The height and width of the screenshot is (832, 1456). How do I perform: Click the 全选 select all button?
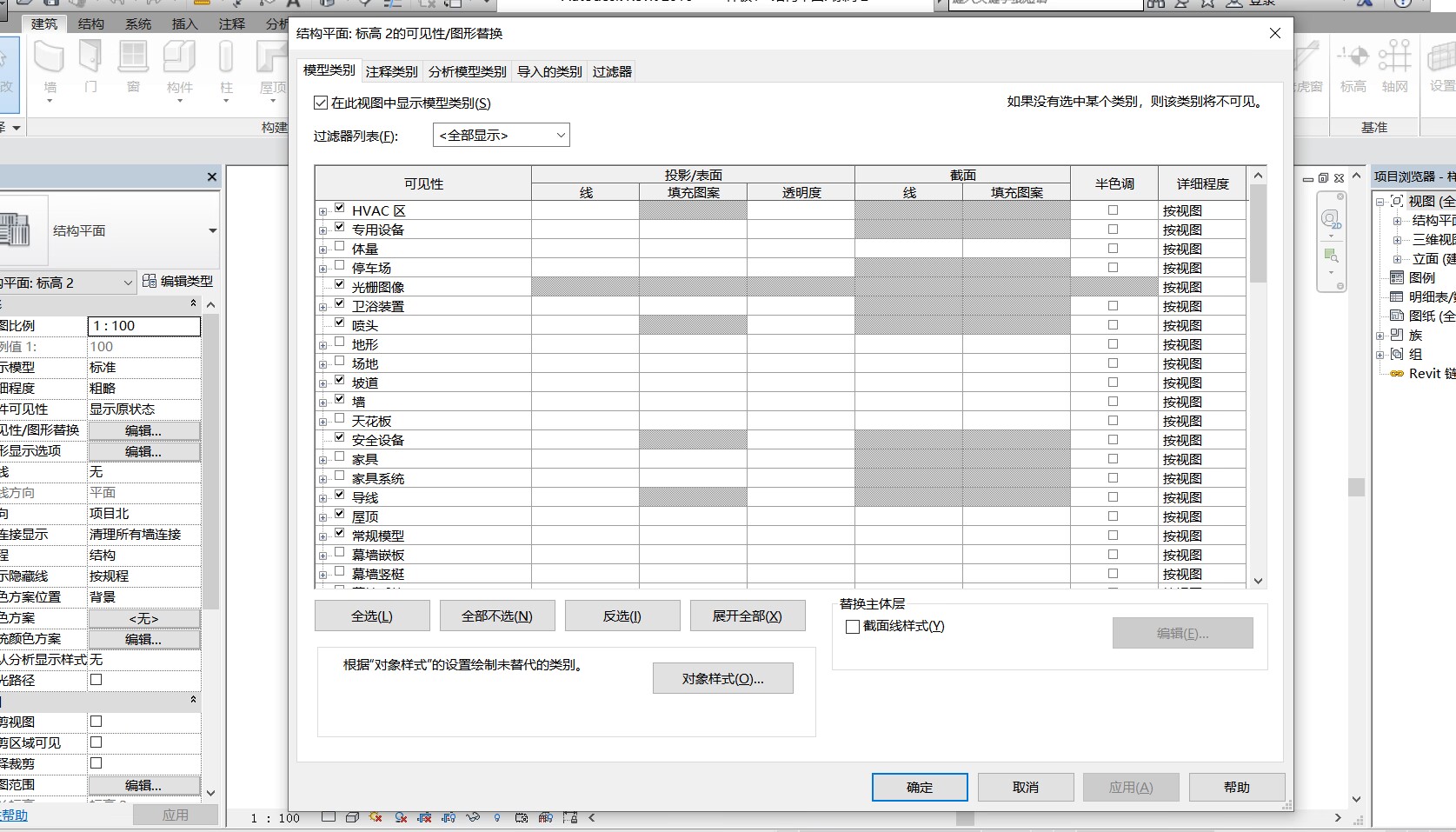click(371, 616)
